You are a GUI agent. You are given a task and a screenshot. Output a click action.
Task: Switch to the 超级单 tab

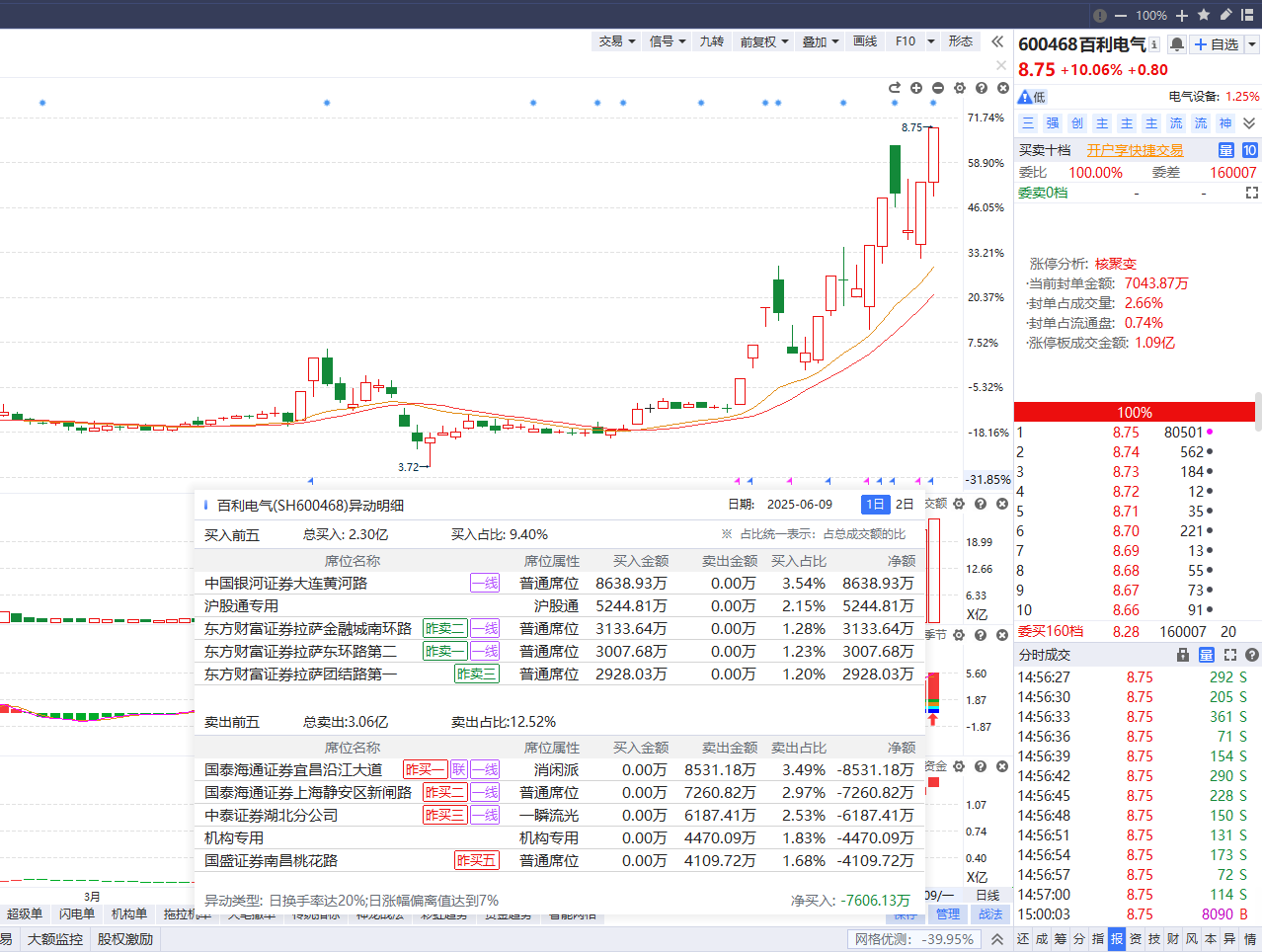(25, 914)
